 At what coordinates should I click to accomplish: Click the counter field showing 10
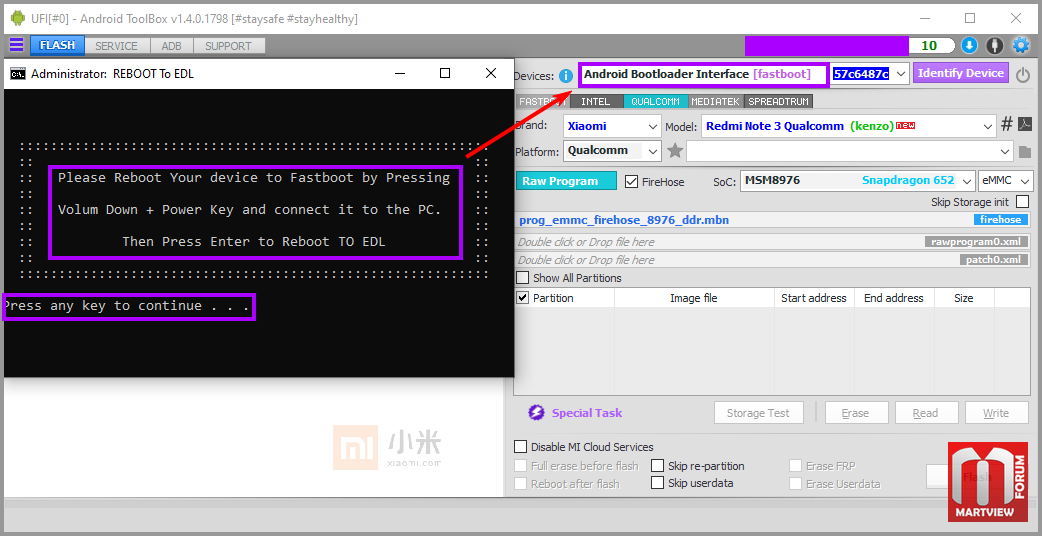932,45
